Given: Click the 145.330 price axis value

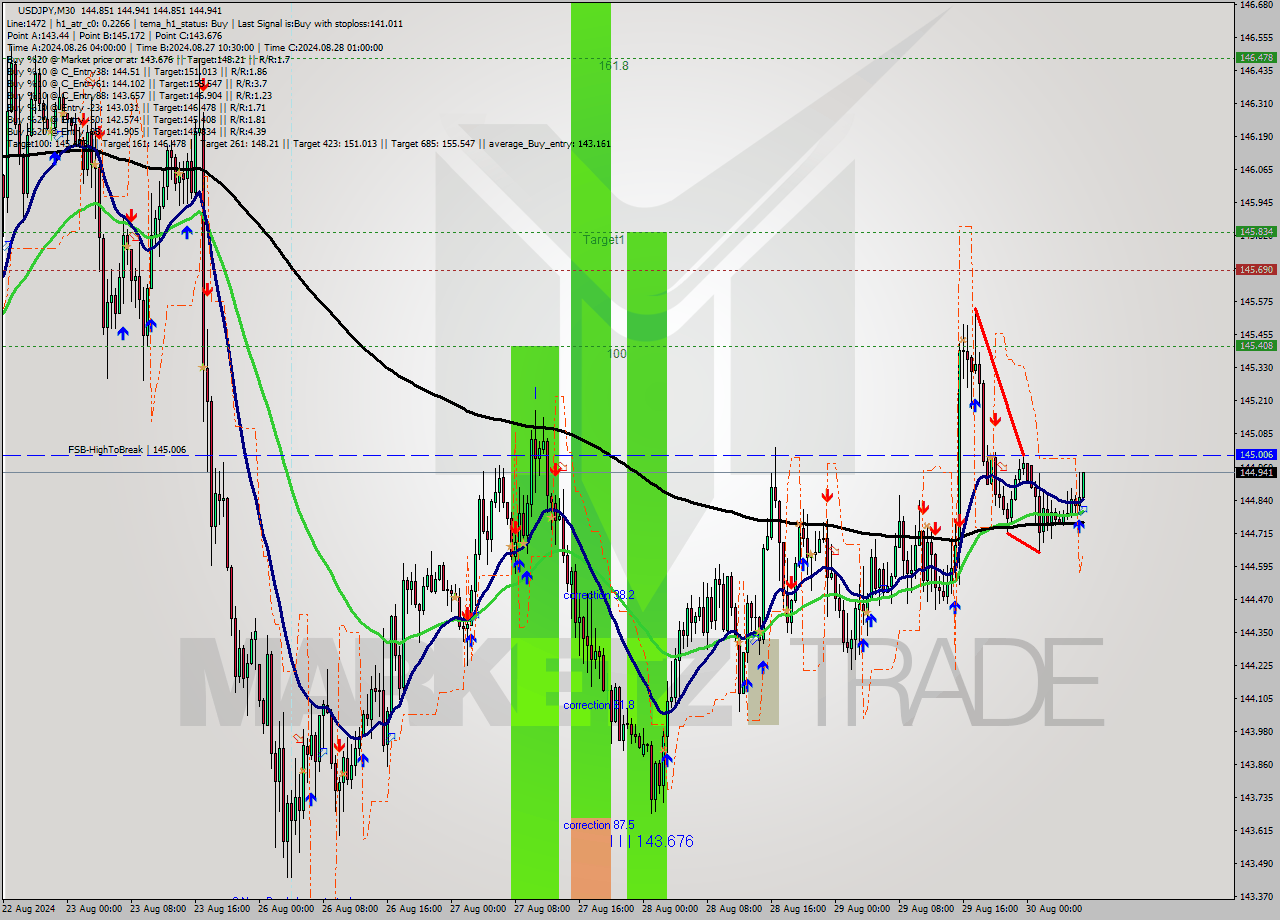Looking at the screenshot, I should [x=1256, y=367].
